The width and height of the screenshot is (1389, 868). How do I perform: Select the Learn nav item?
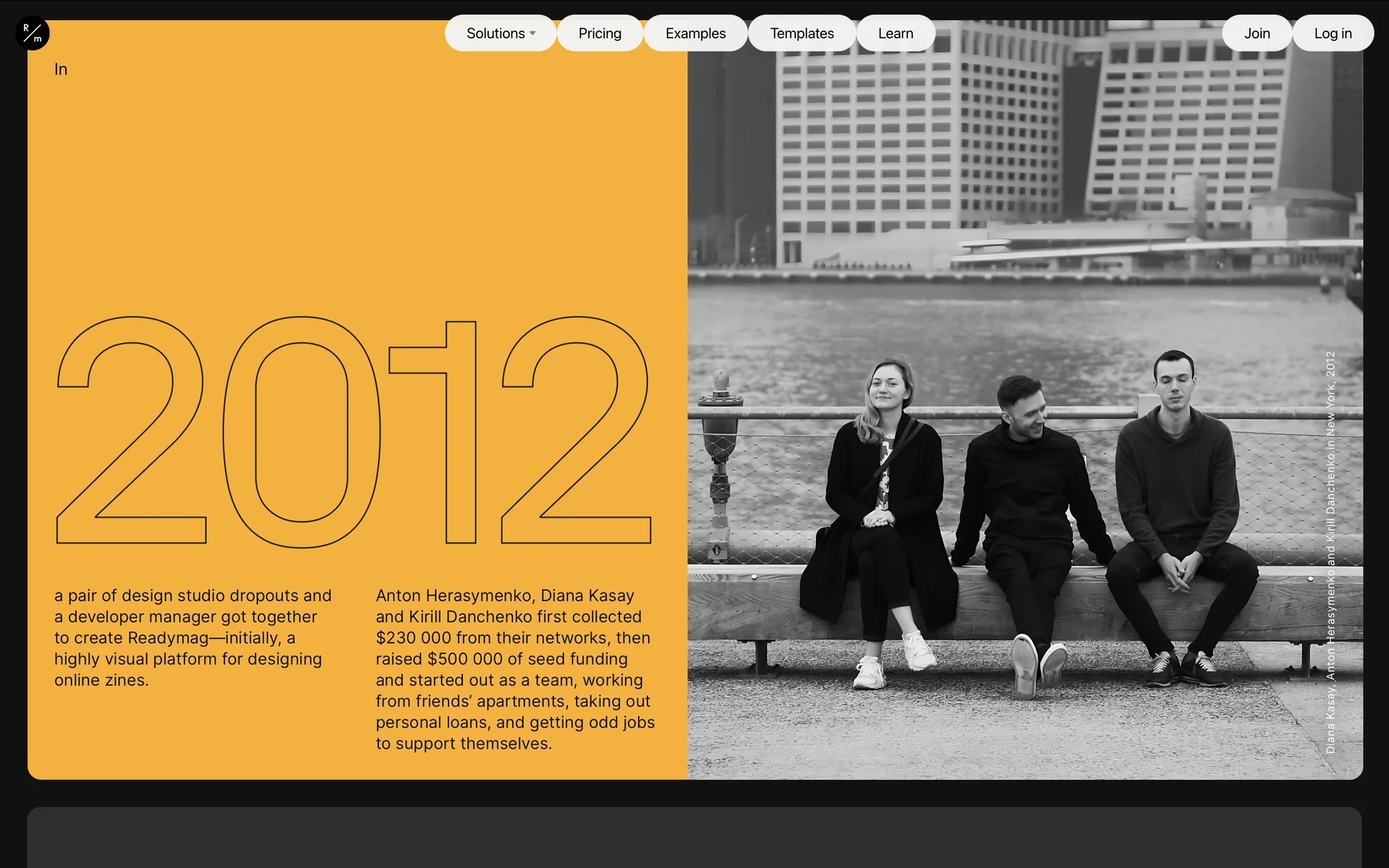[896, 33]
